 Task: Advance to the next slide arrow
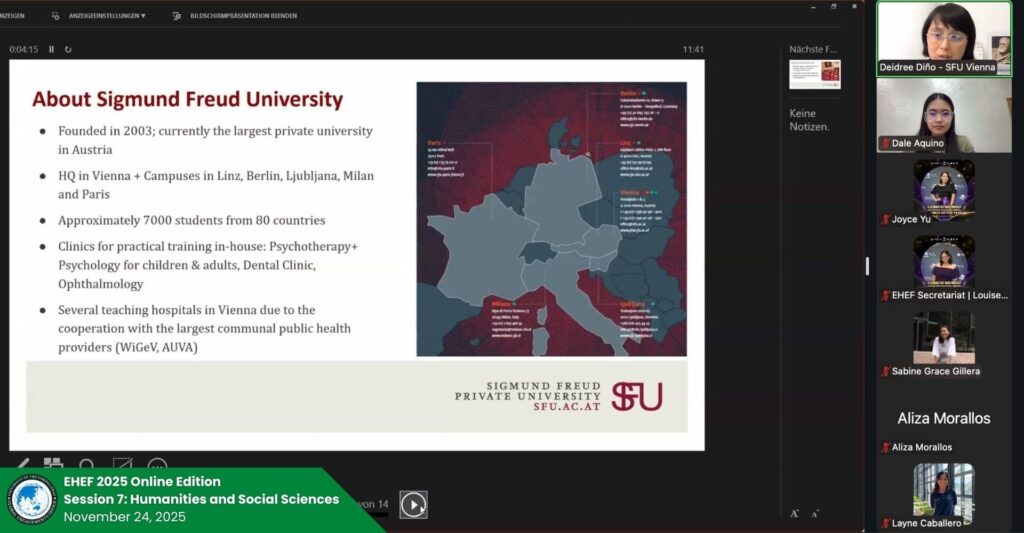click(413, 505)
